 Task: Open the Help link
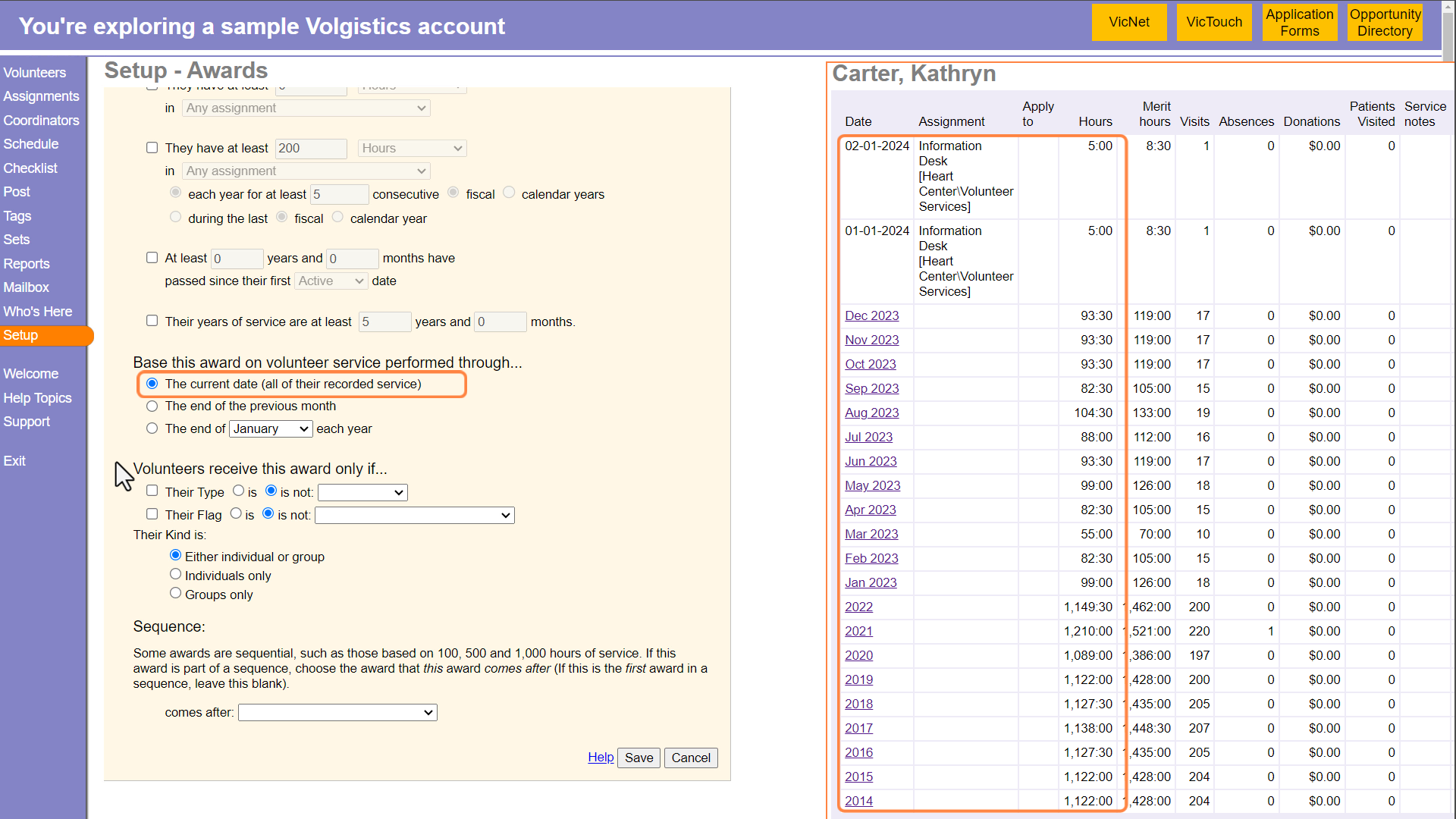tap(601, 757)
